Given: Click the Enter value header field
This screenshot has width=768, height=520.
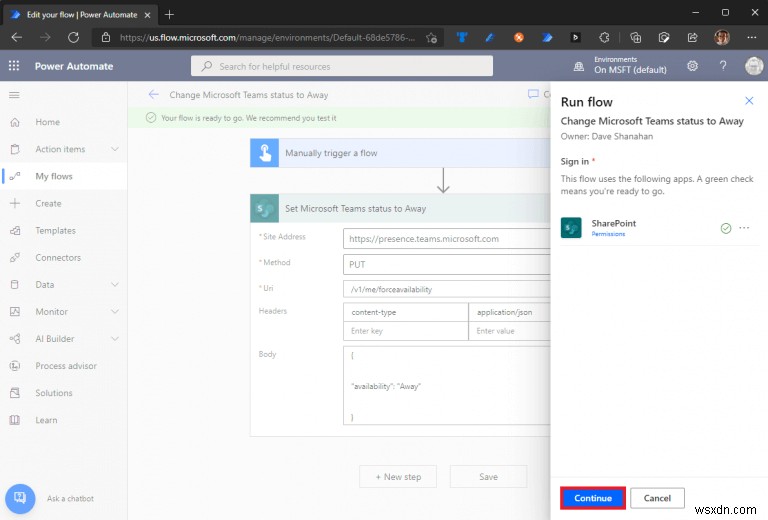Looking at the screenshot, I should click(x=510, y=331).
